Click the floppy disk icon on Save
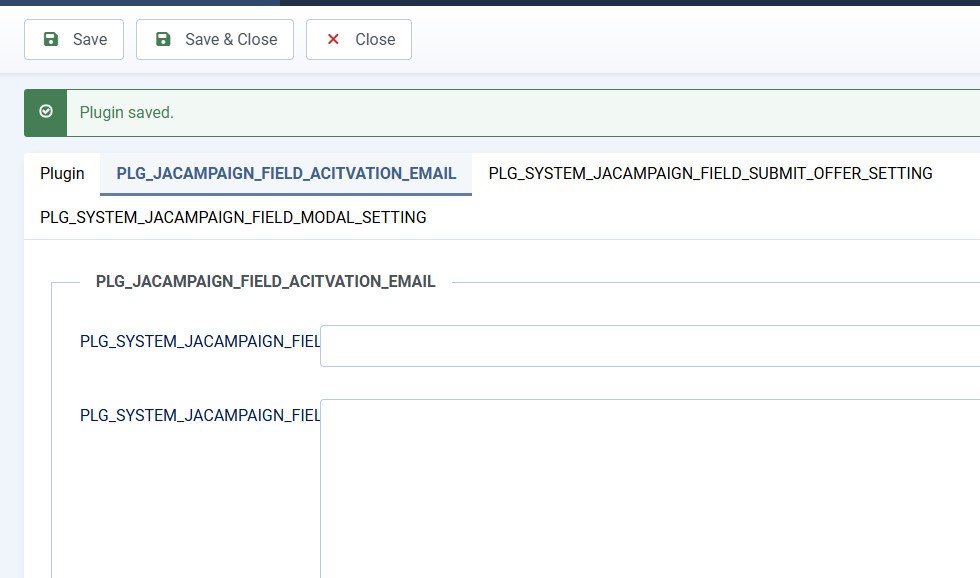980x578 pixels. [51, 39]
